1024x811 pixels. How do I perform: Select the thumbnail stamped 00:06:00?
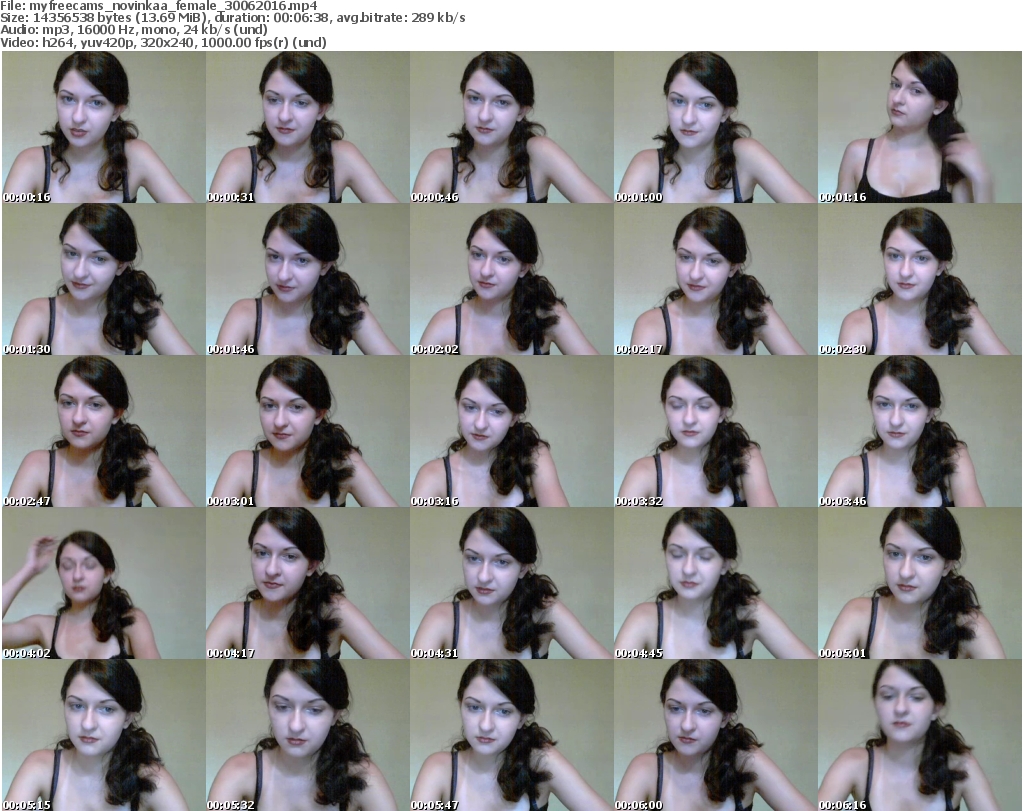click(715, 735)
